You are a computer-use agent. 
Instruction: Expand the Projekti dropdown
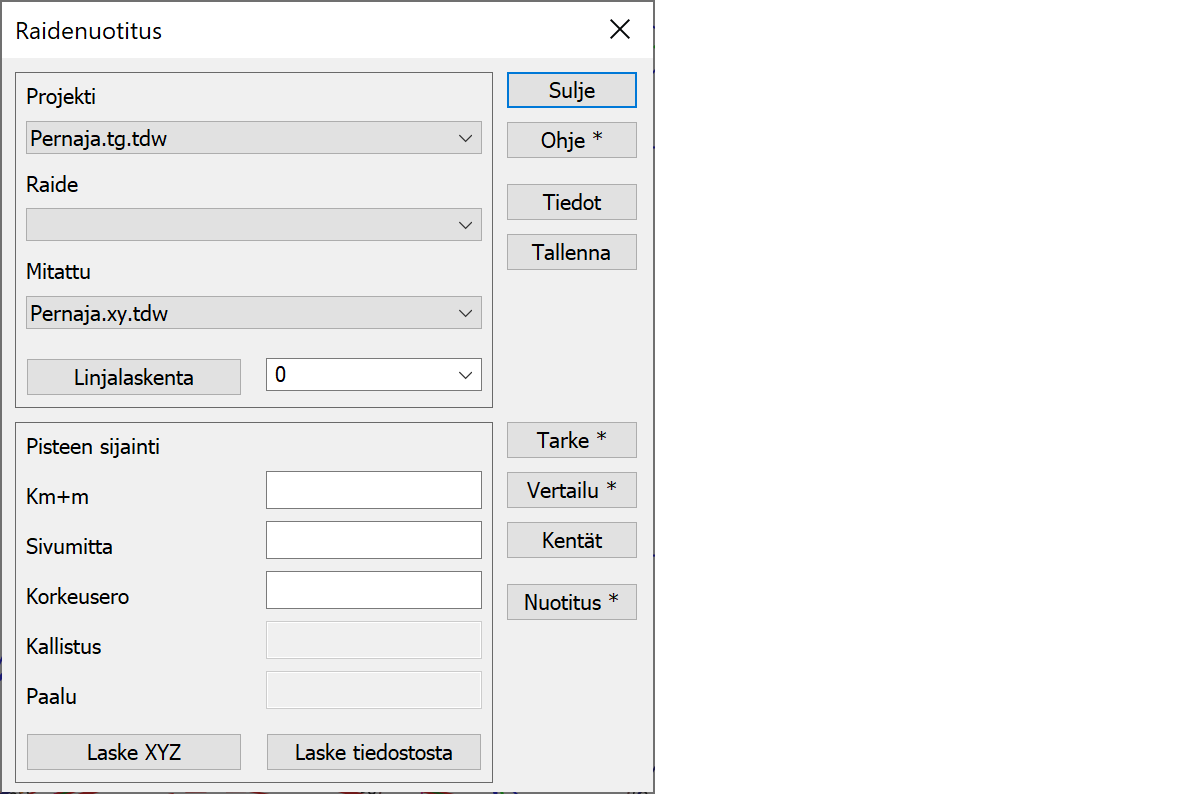point(253,138)
